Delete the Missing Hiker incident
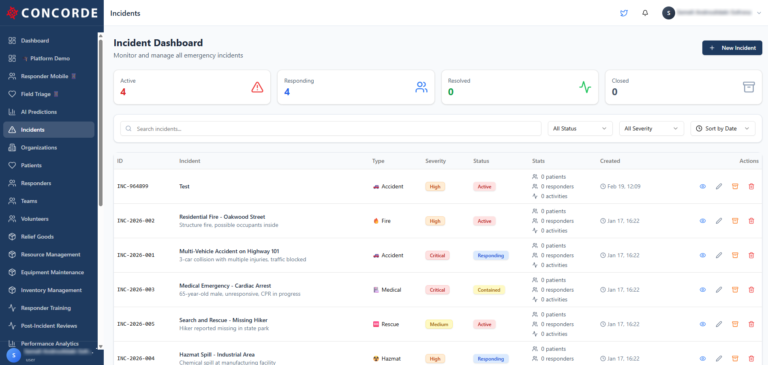Viewport: 768px width, 365px height. (751, 324)
